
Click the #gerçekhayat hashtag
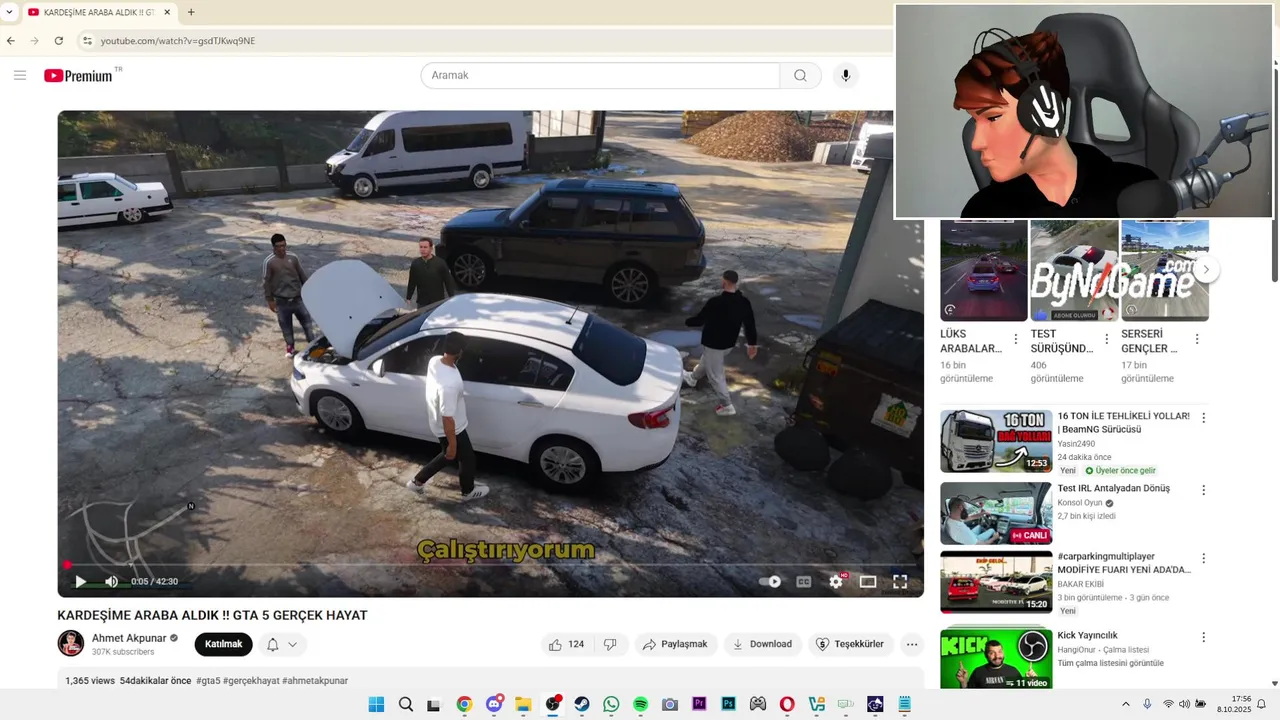pyautogui.click(x=251, y=680)
